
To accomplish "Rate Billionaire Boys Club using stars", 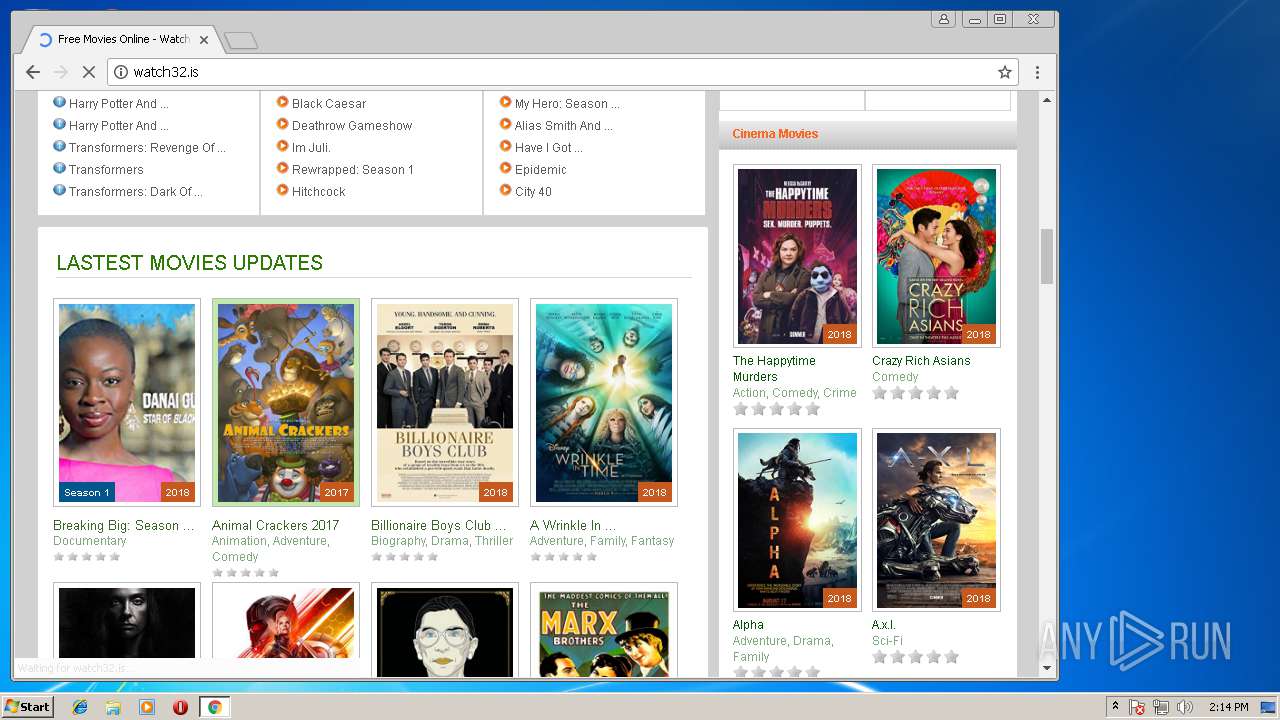I will (x=404, y=557).
